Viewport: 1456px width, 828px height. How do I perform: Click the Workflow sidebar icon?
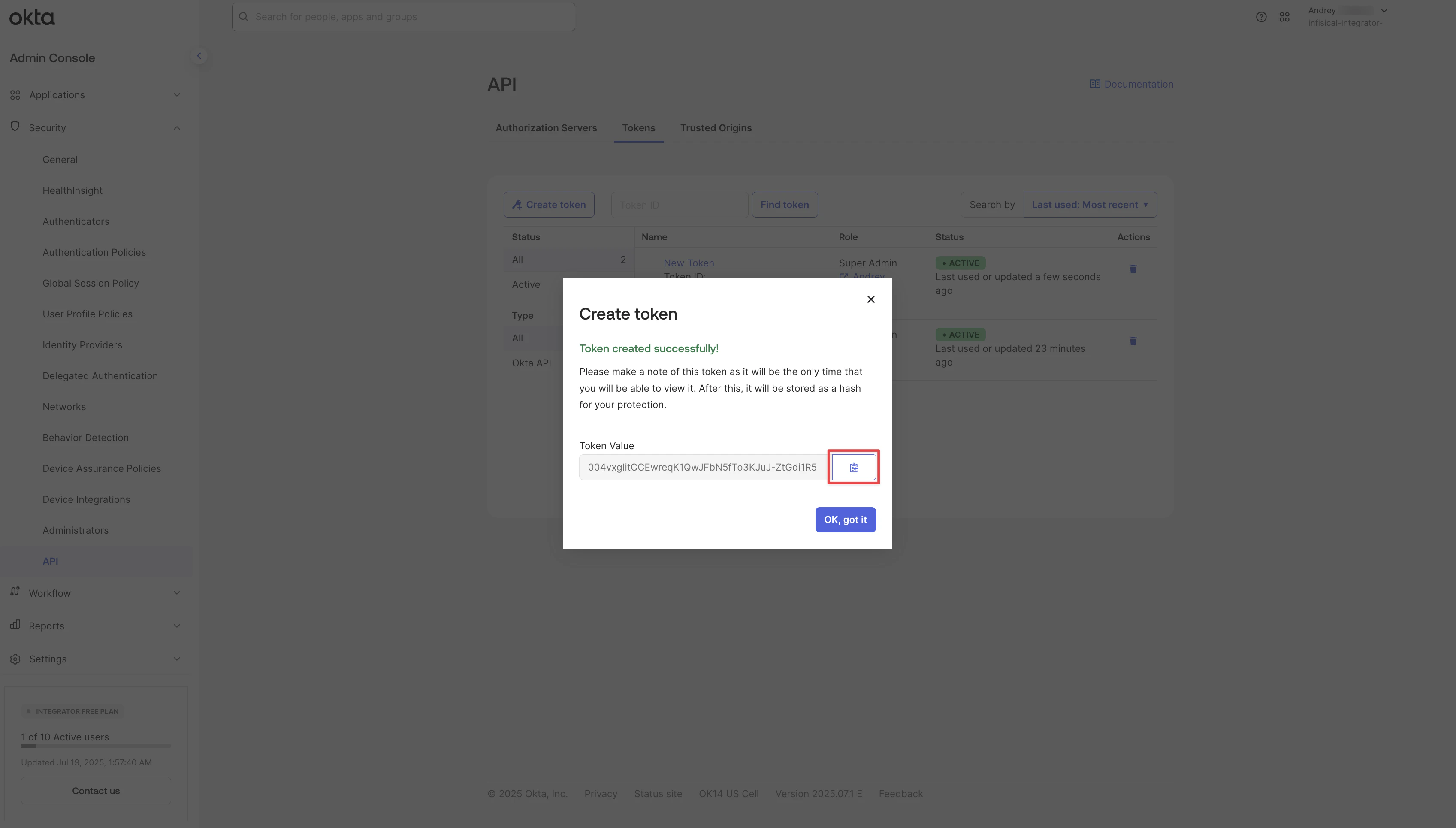coord(15,592)
